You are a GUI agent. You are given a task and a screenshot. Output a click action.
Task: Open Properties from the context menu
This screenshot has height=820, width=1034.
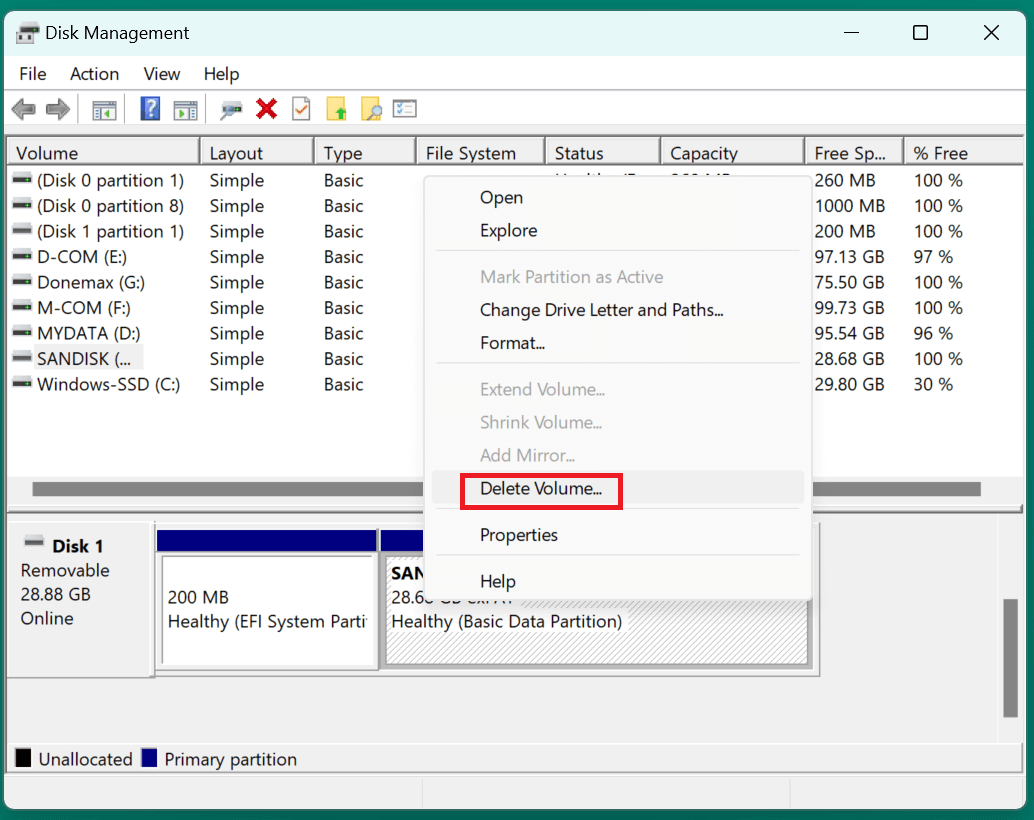click(x=518, y=535)
